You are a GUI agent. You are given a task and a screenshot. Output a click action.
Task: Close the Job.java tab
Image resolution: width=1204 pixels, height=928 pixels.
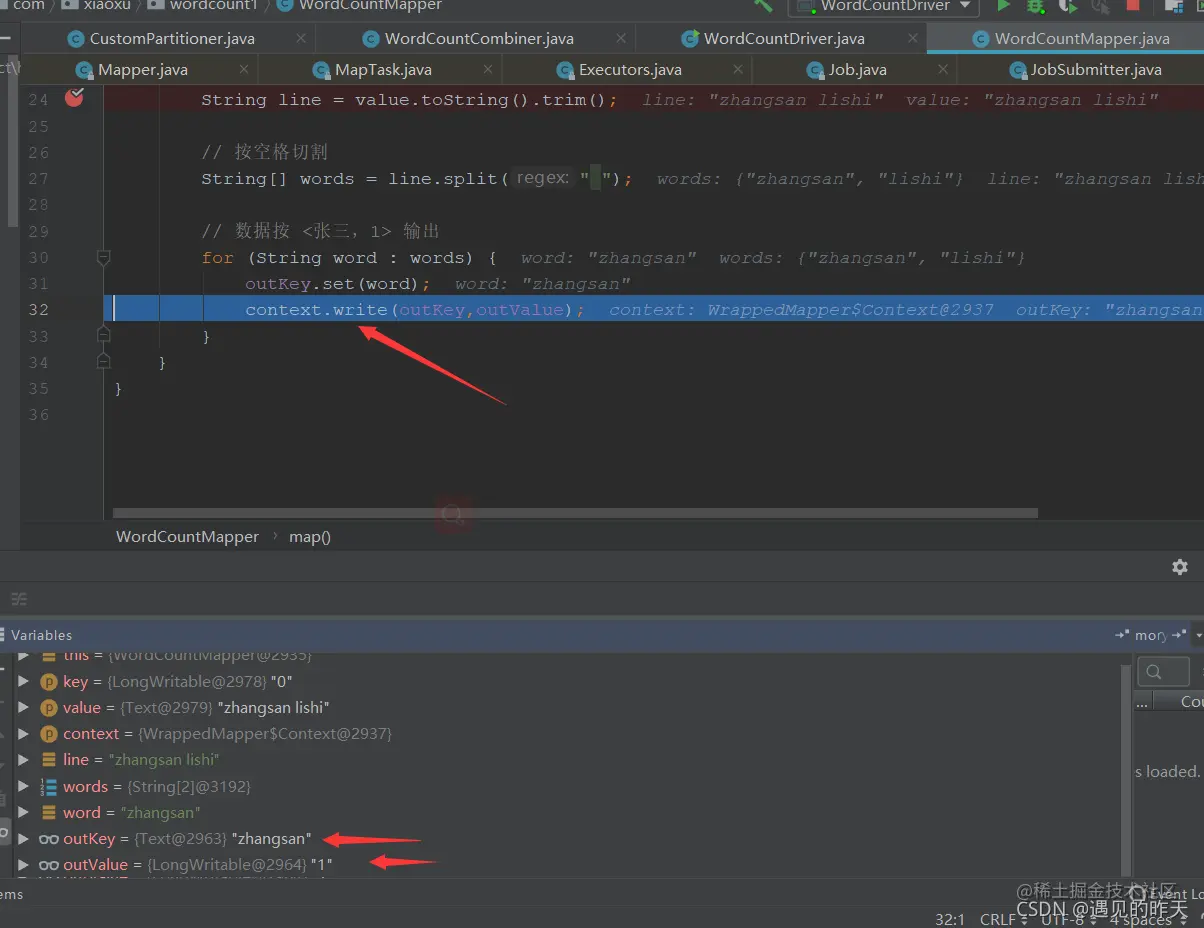942,70
